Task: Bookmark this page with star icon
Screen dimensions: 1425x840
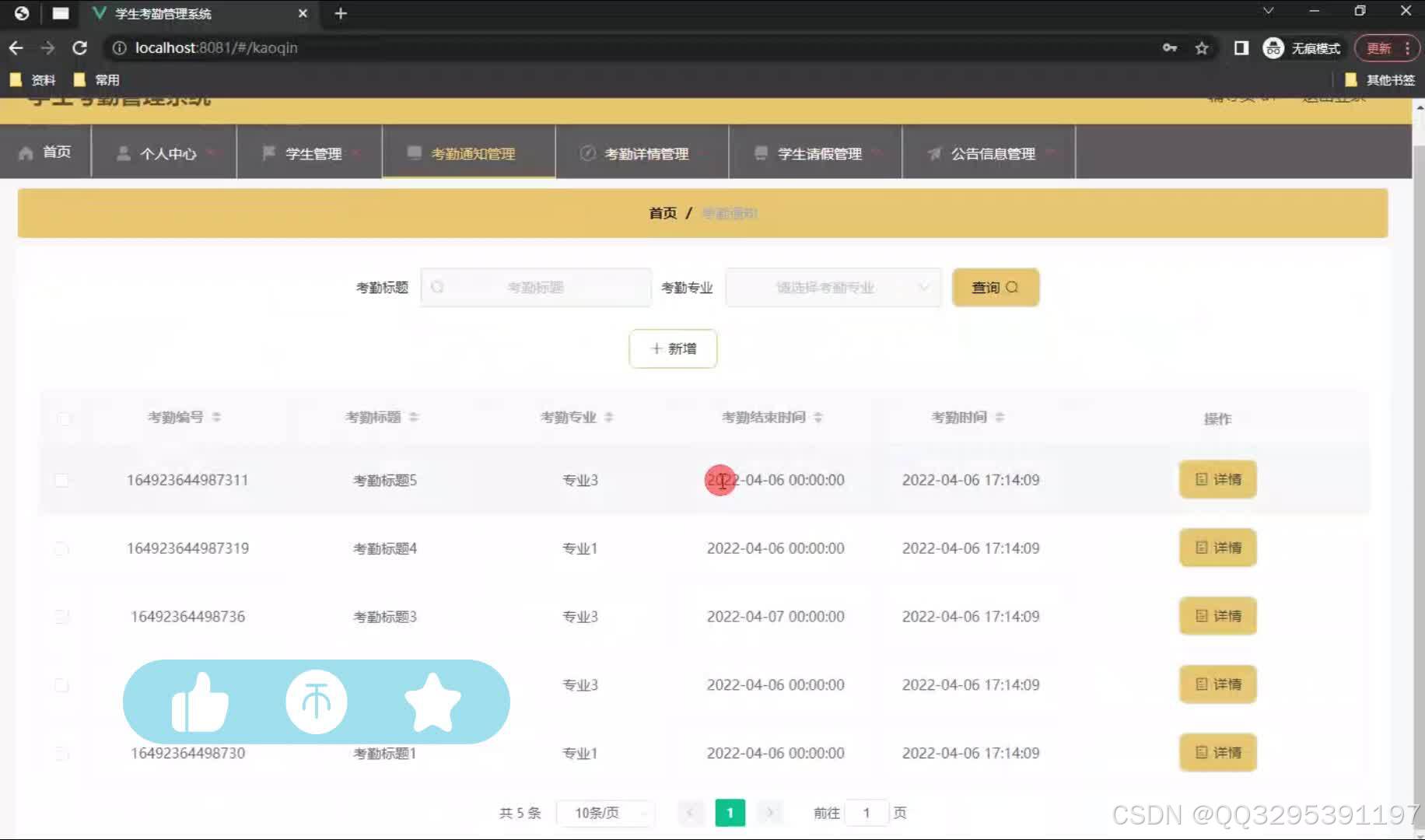Action: (x=1202, y=48)
